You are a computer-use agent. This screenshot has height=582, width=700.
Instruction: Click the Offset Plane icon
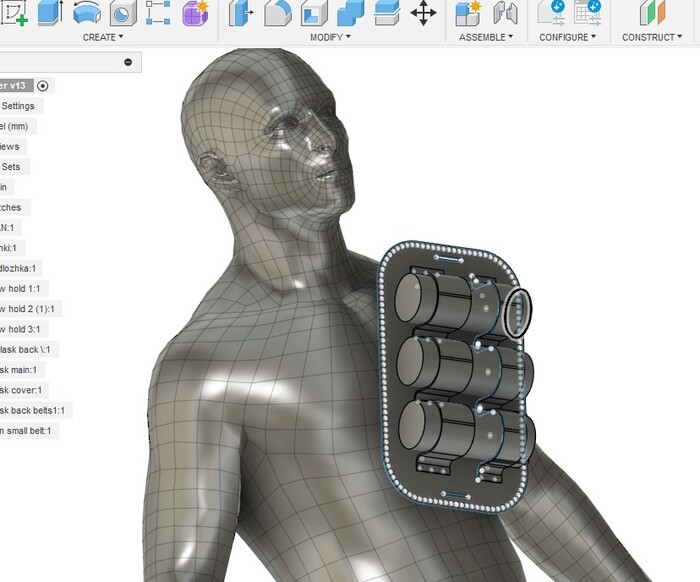(x=652, y=13)
